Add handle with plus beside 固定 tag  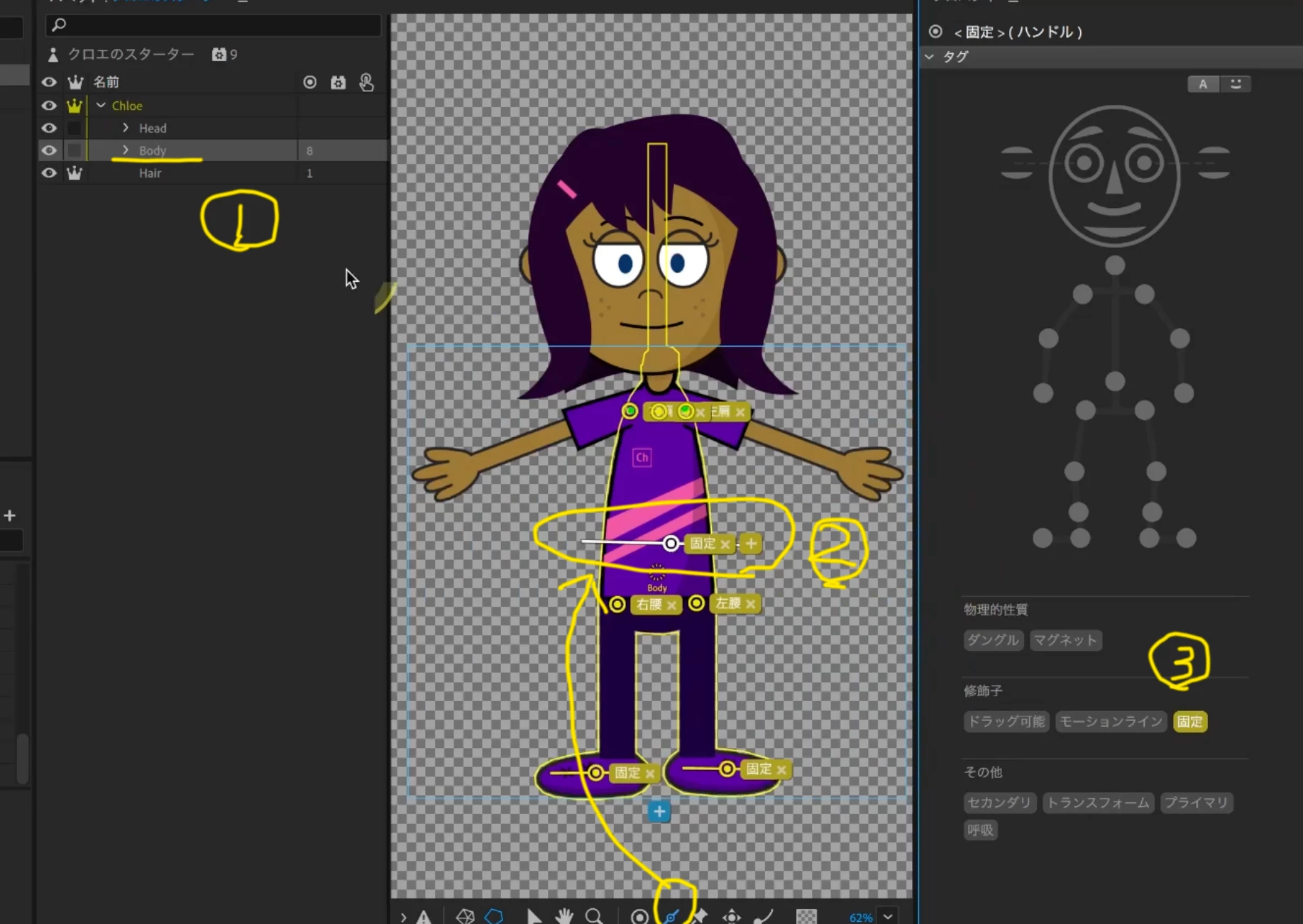pyautogui.click(x=751, y=544)
